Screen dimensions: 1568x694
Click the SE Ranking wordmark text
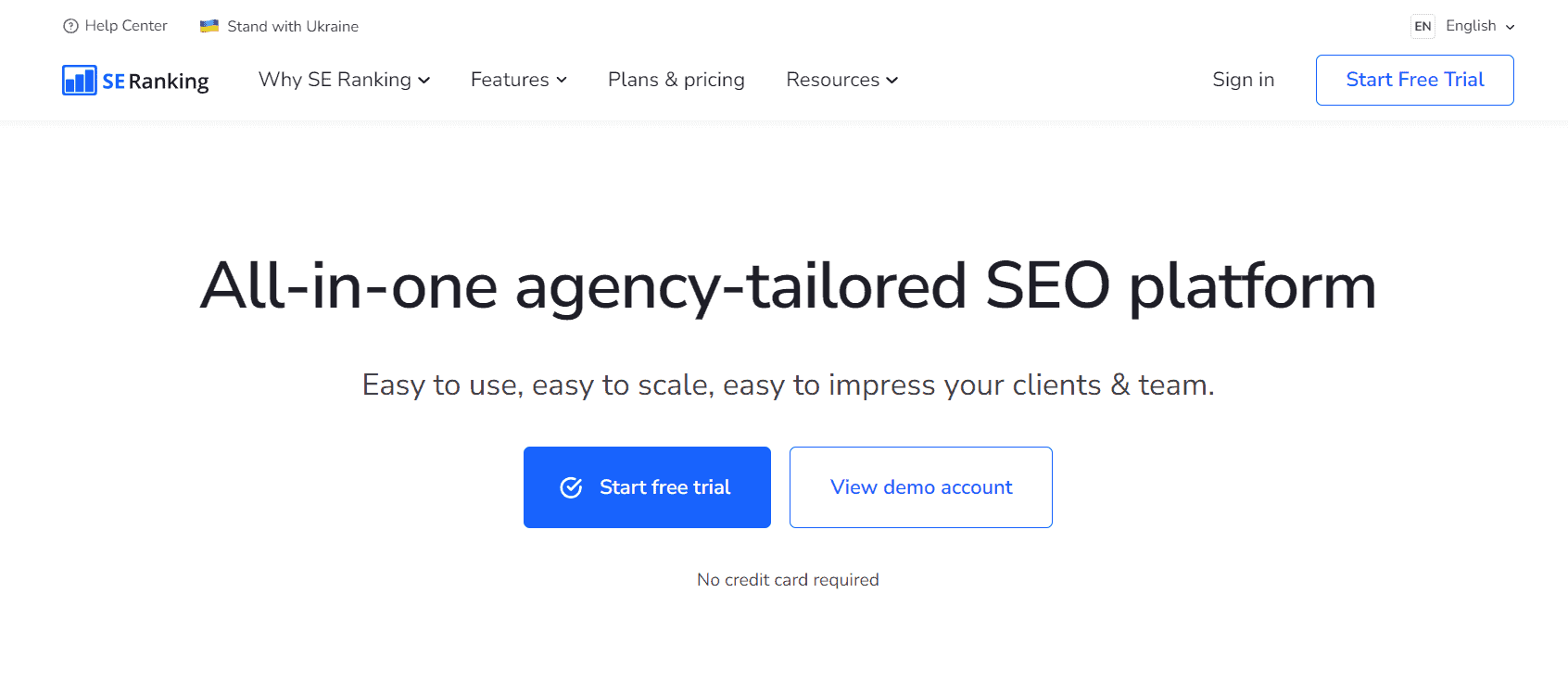[156, 82]
